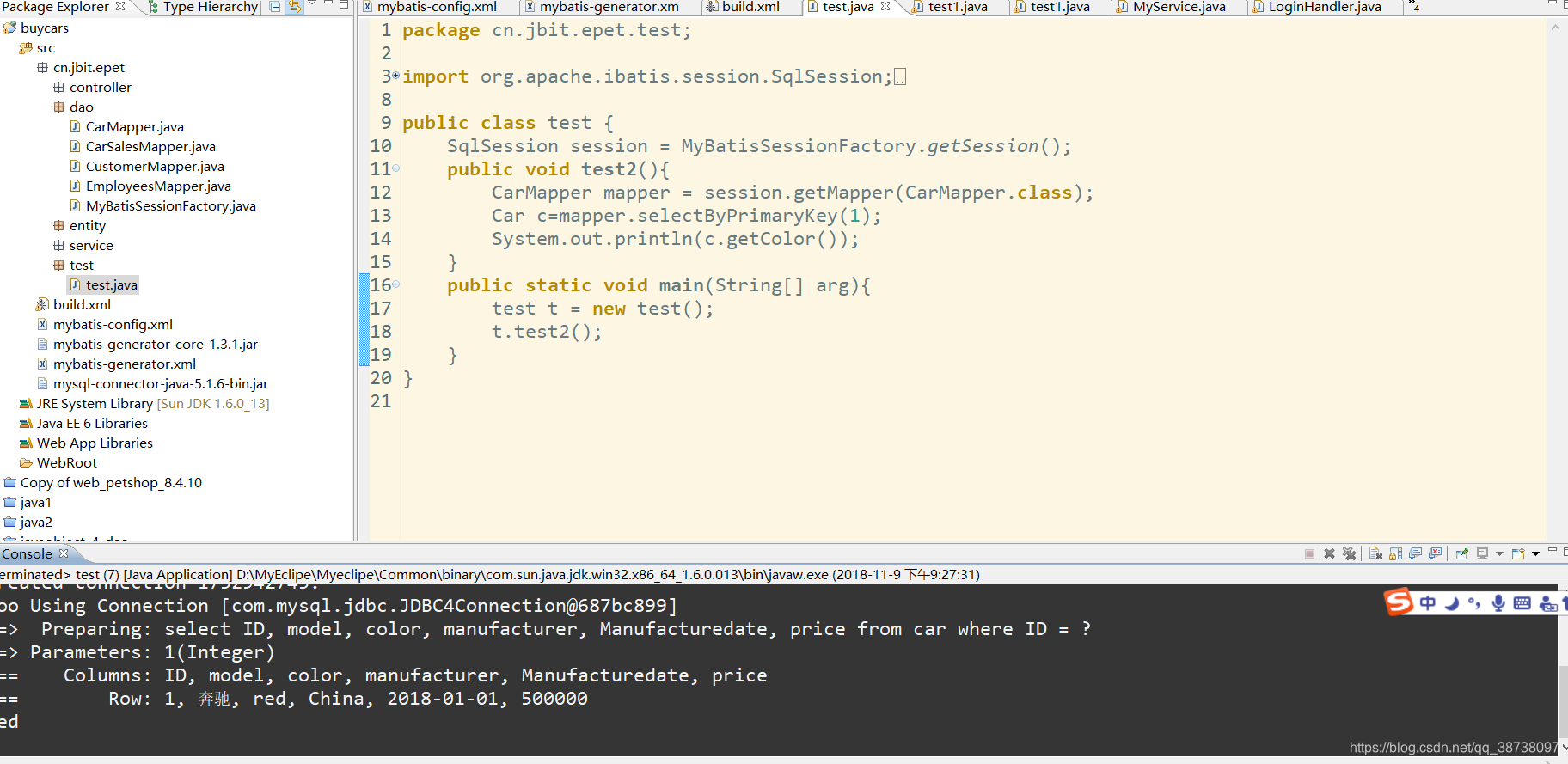Clear the console output
Image resolution: width=1568 pixels, height=764 pixels.
[x=1375, y=553]
